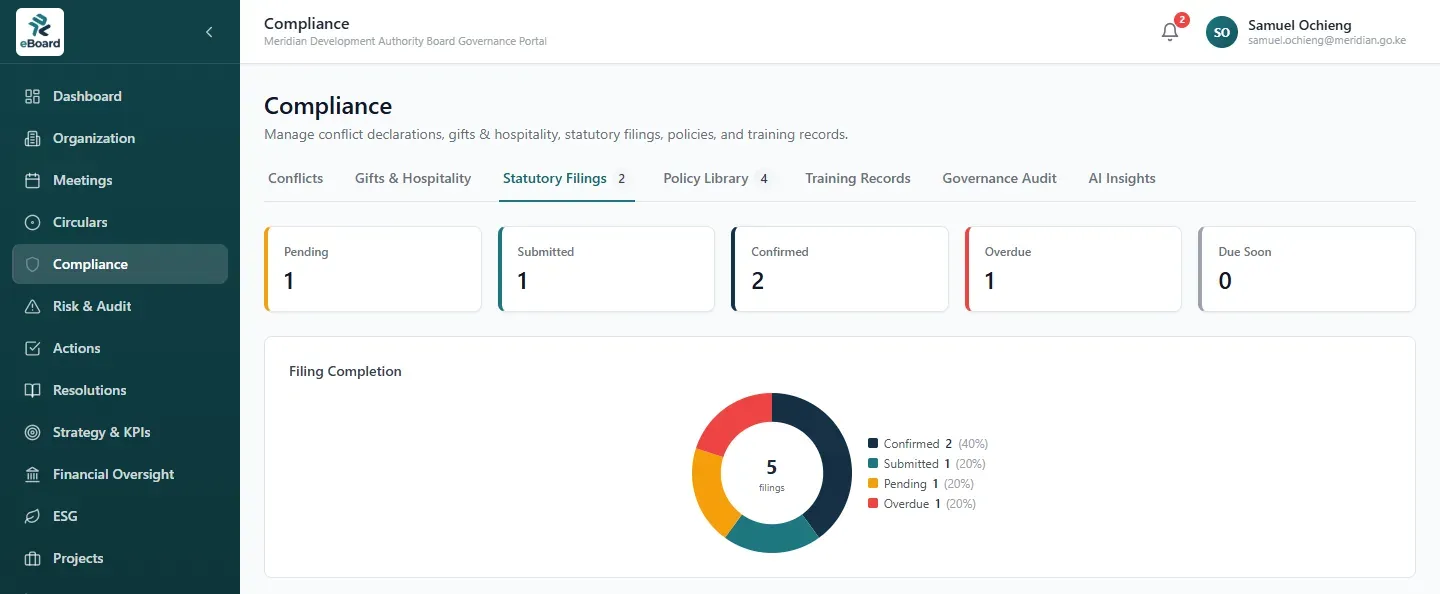Click the '5 filings' donut center
This screenshot has height=594, width=1440.
pyautogui.click(x=772, y=474)
